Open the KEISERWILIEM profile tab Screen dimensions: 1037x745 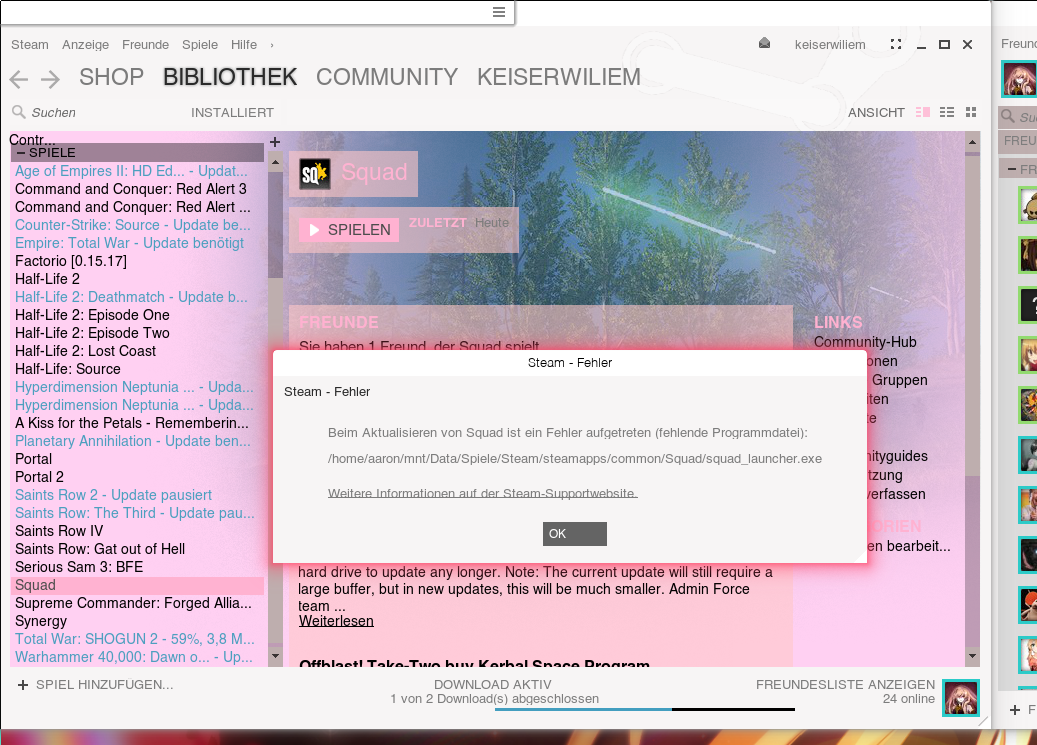pos(559,77)
